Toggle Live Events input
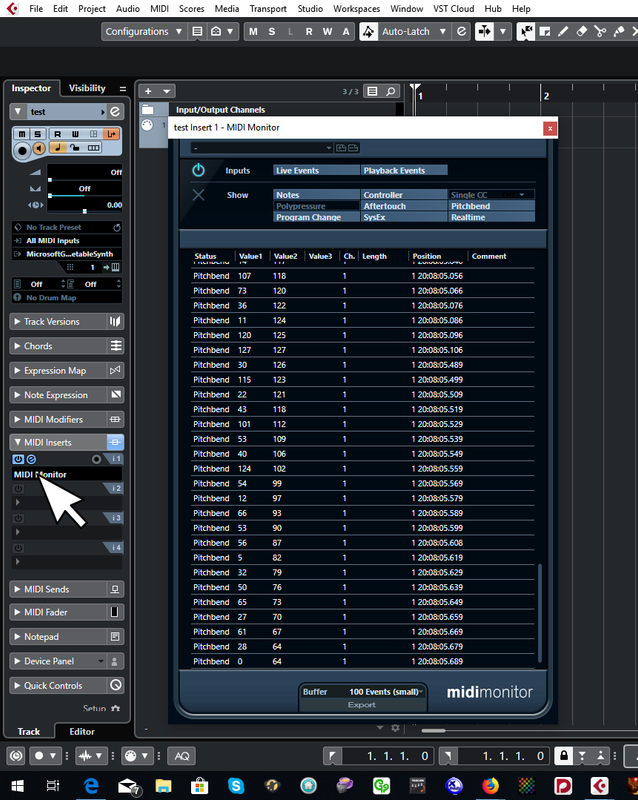The width and height of the screenshot is (638, 800). [x=316, y=170]
